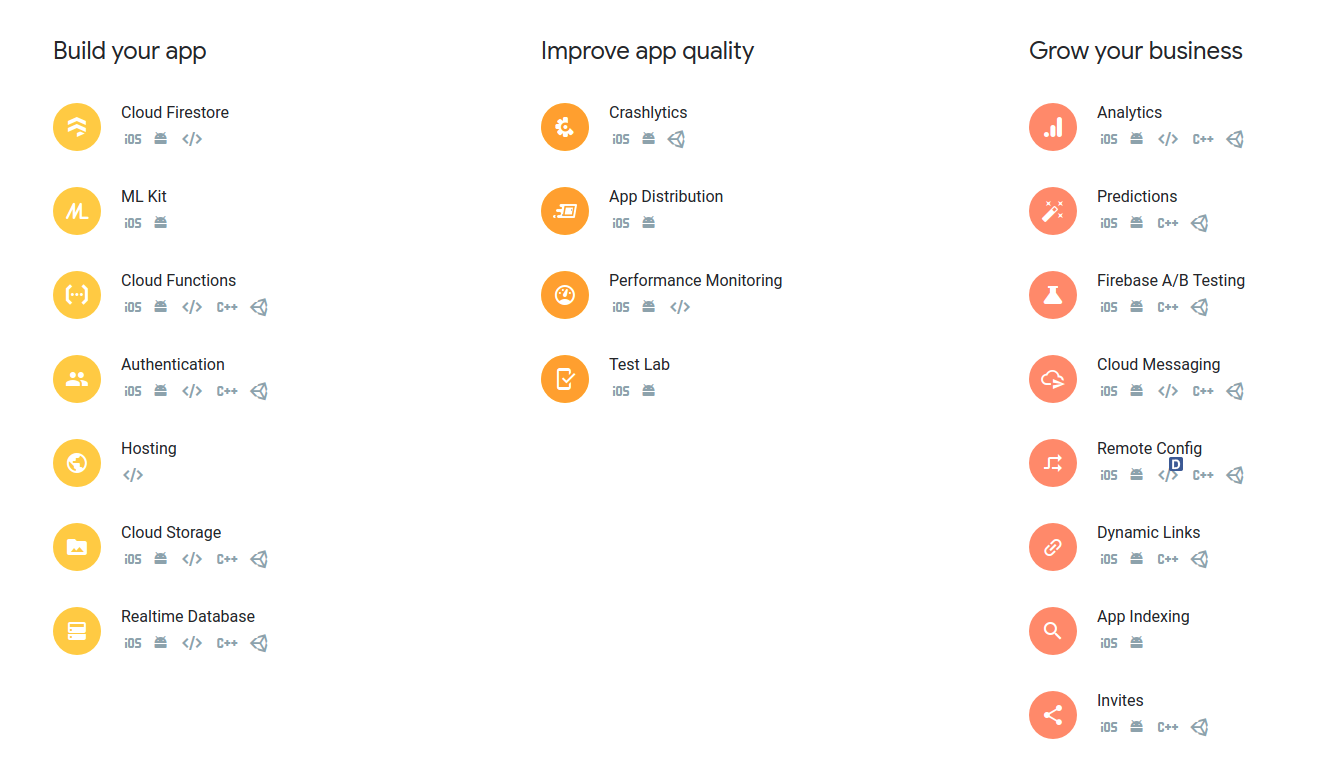The height and width of the screenshot is (768, 1341).
Task: Select the Authentication people icon
Action: click(77, 379)
